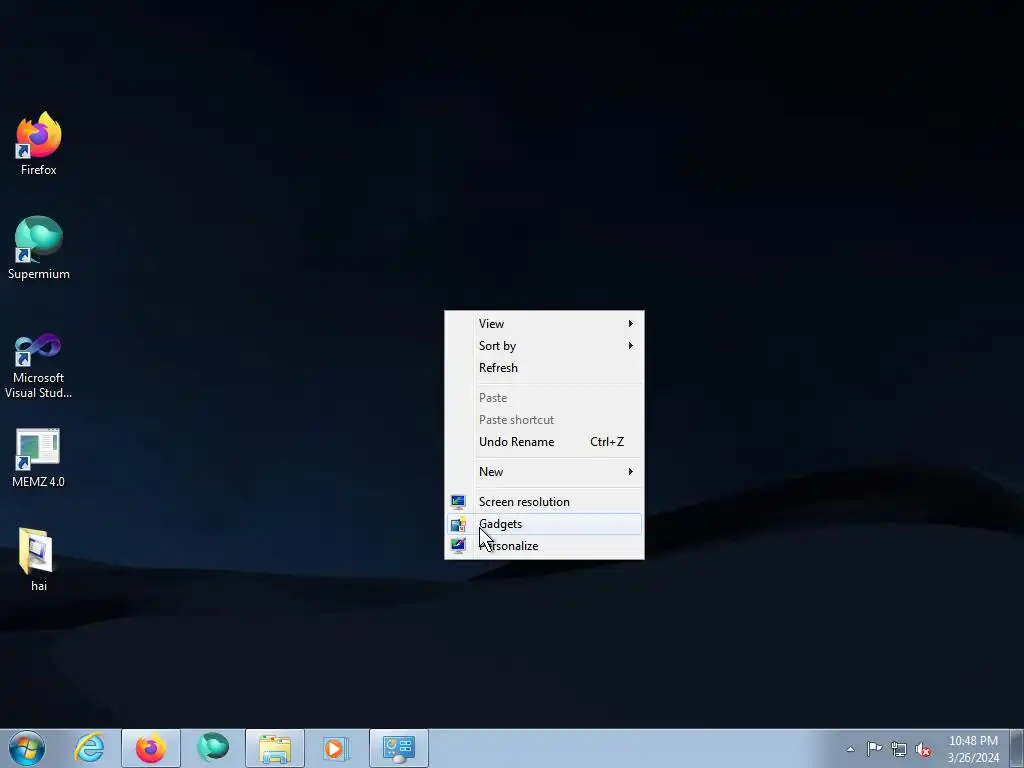Launch Internet Explorer from the taskbar
This screenshot has height=768, width=1024.
click(x=89, y=748)
